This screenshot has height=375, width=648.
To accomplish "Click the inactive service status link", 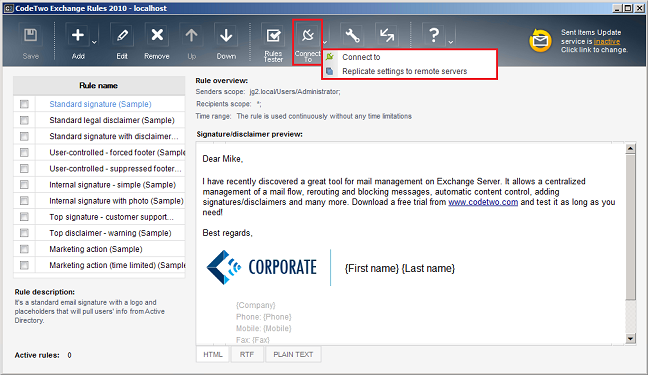I will 607,41.
